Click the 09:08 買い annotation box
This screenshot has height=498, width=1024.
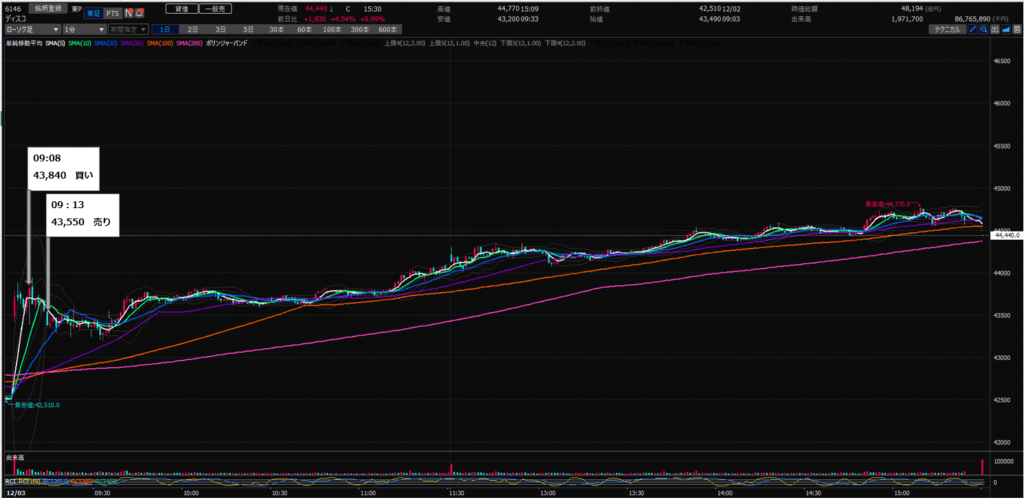pos(65,165)
